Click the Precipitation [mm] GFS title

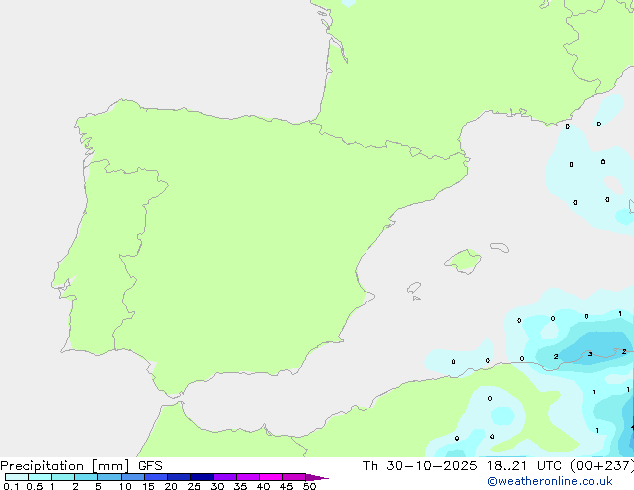81,466
